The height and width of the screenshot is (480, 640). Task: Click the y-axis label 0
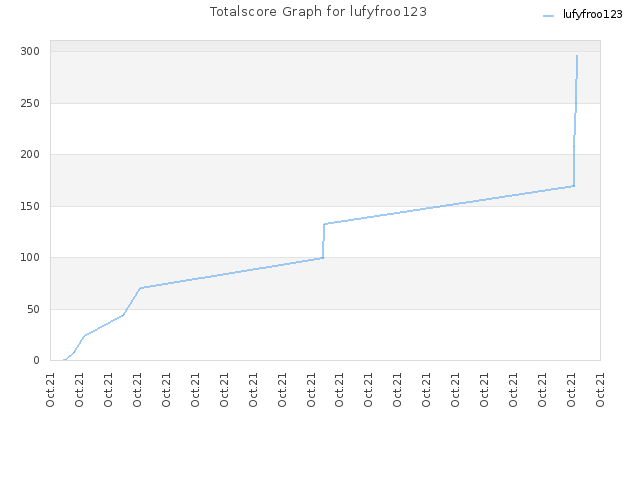point(37,360)
